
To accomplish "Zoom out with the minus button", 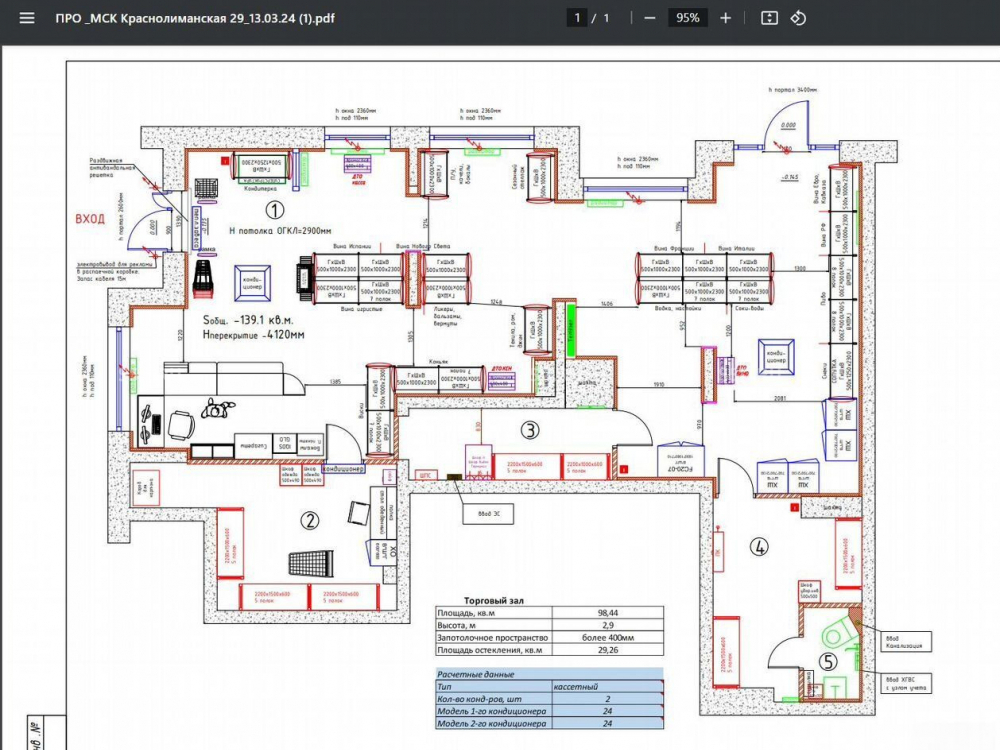I will click(650, 18).
